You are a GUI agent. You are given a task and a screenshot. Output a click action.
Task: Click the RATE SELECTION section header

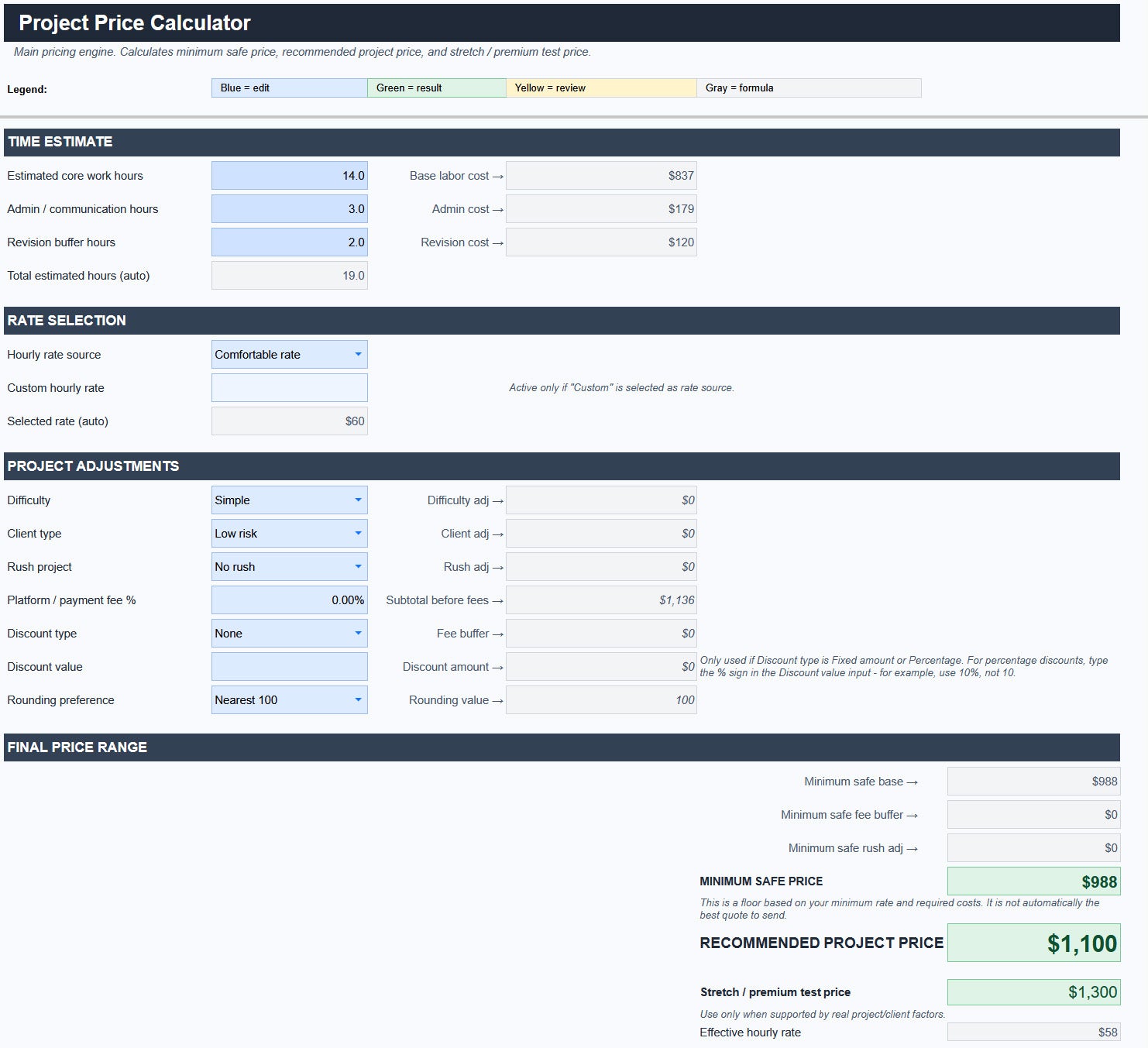(x=562, y=321)
